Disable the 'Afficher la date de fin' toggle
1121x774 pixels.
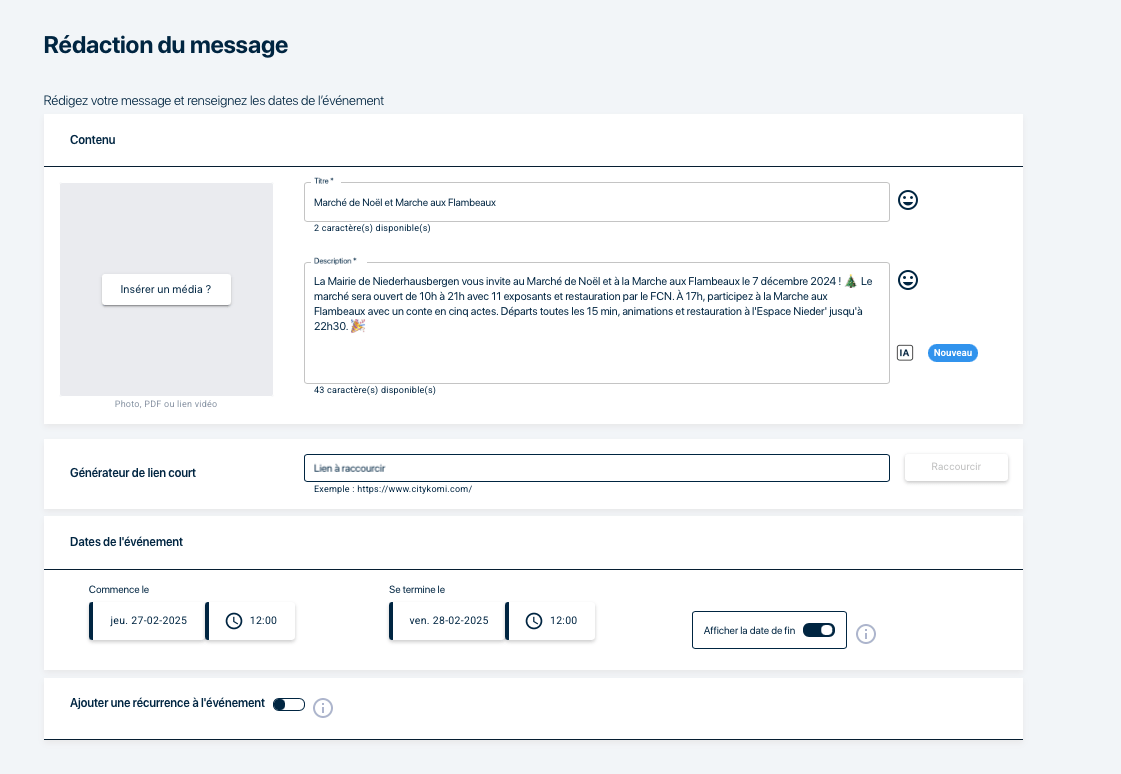818,631
